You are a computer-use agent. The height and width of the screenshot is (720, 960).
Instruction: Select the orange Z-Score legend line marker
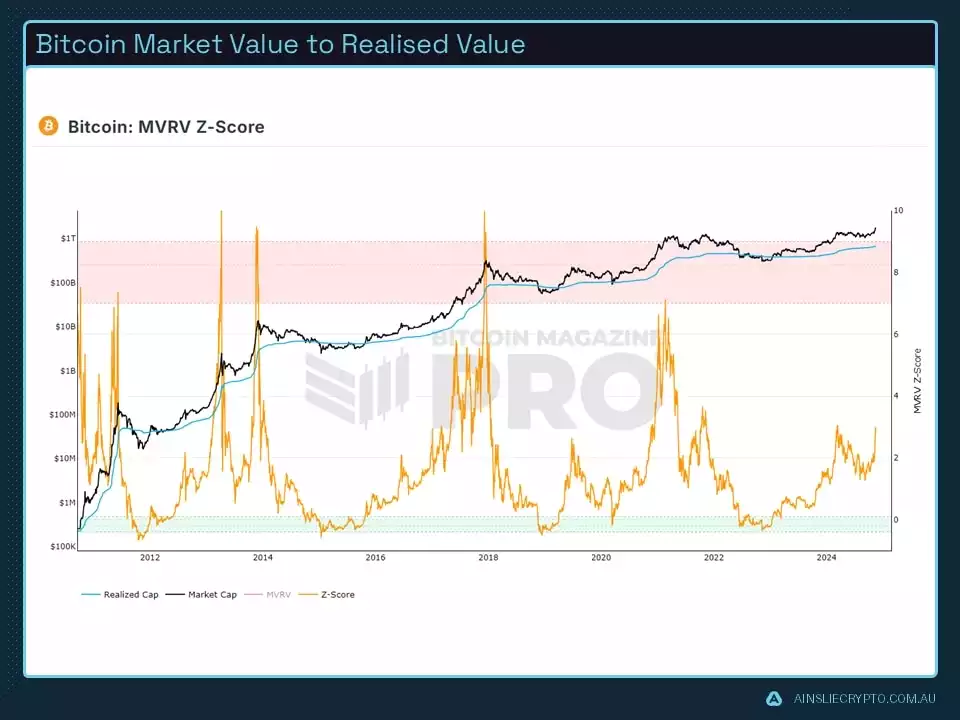pyautogui.click(x=306, y=594)
